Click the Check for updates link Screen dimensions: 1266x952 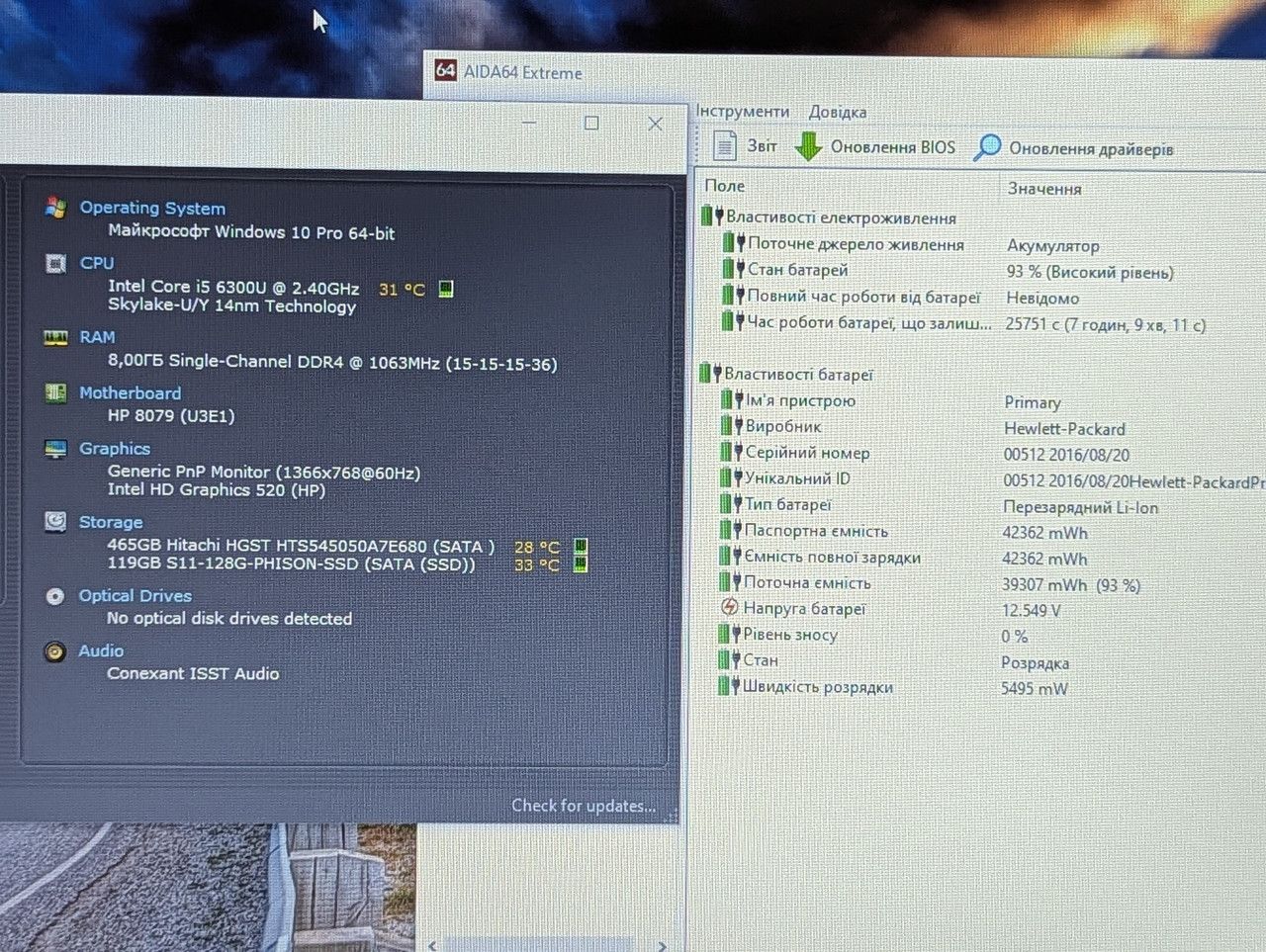click(584, 806)
